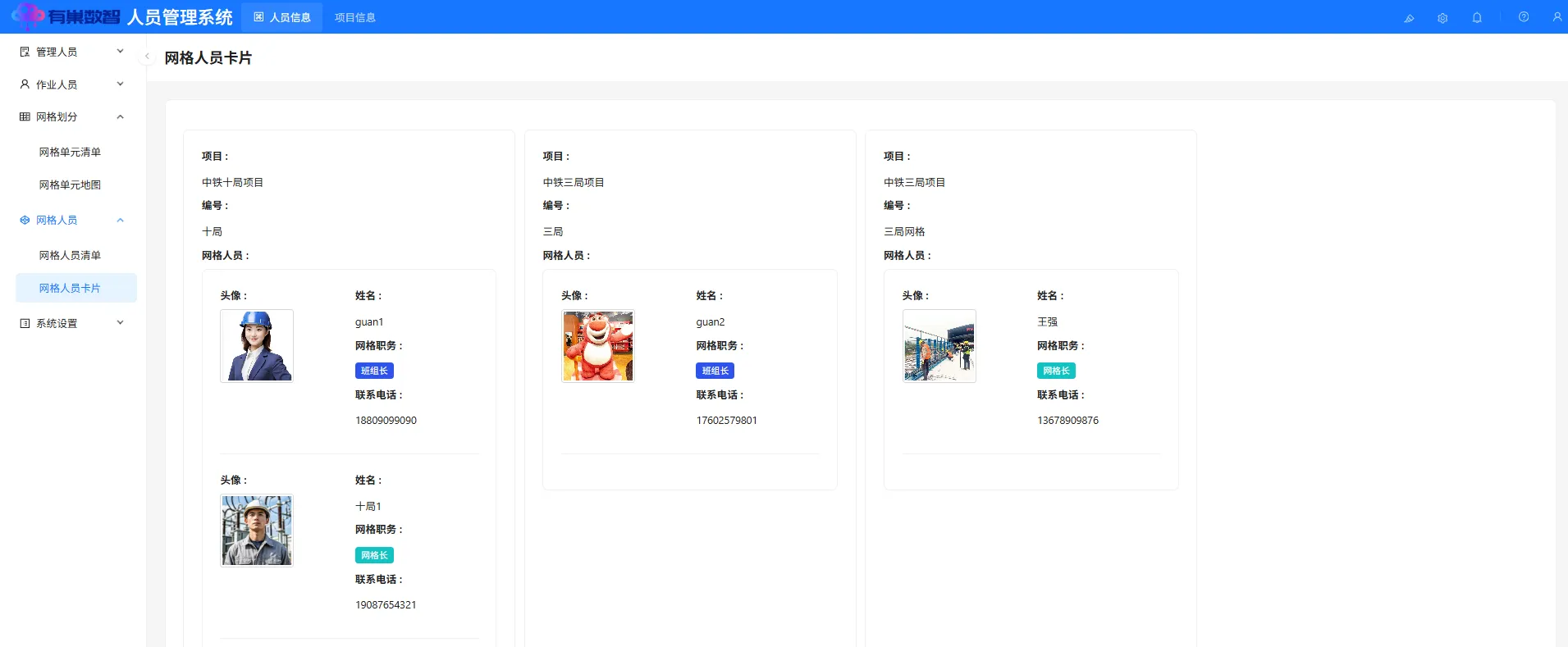Click the 网格人员卡片 page title
Image resolution: width=1568 pixels, height=647 pixels.
[208, 57]
